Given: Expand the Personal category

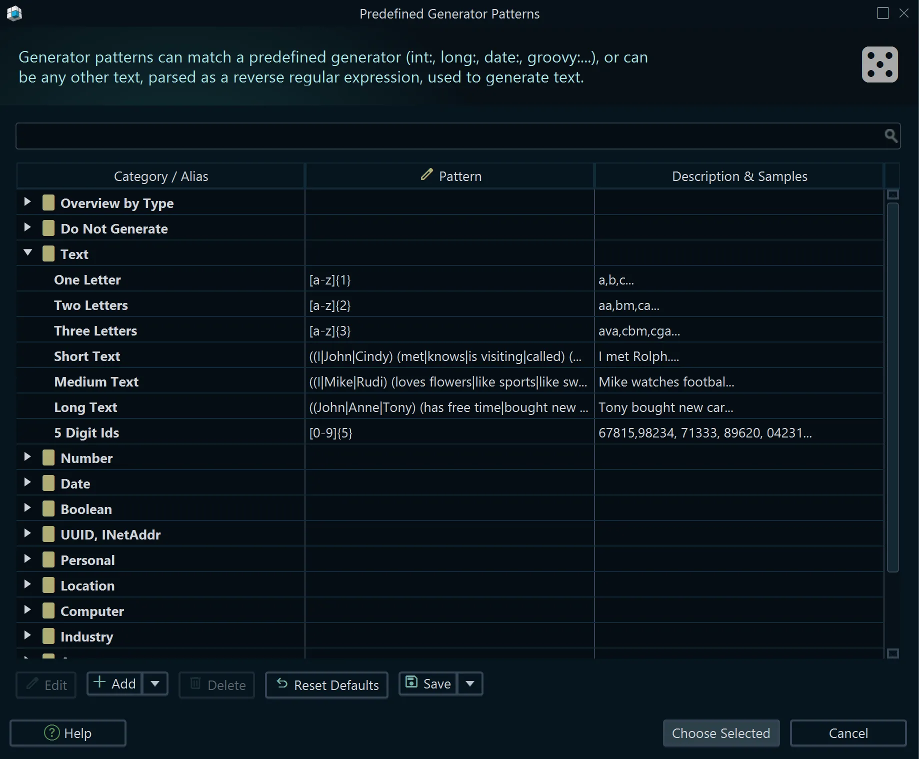Looking at the screenshot, I should click(x=26, y=559).
